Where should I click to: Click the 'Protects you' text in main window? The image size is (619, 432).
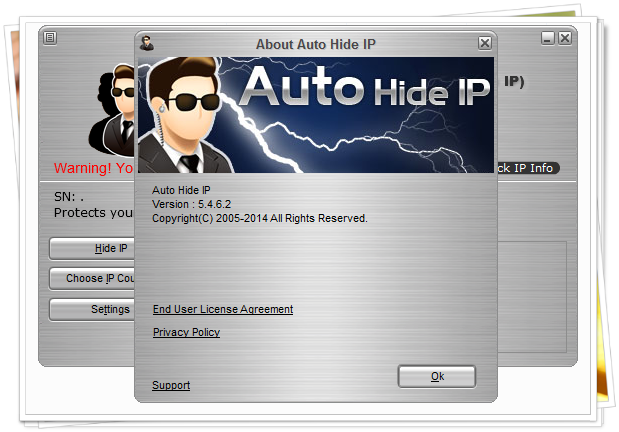94,213
